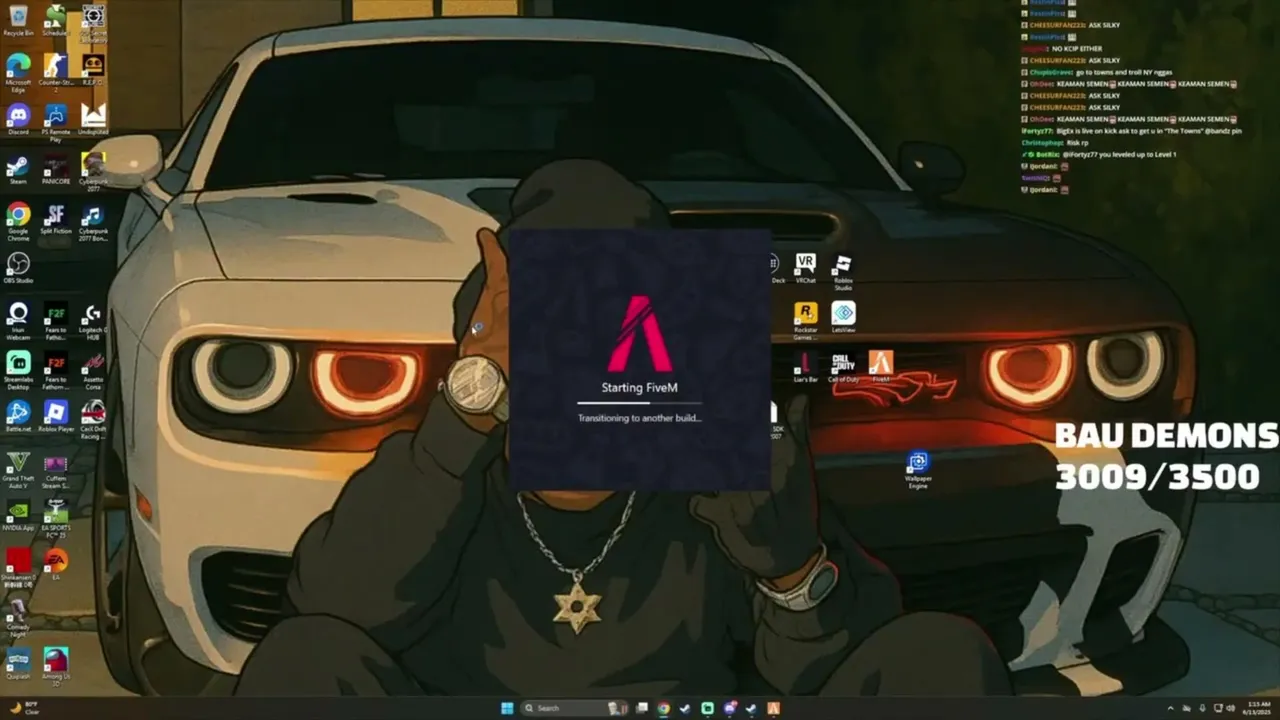Select the FiveM desktop shortcut
Viewport: 1280px width, 720px height.
click(x=880, y=367)
